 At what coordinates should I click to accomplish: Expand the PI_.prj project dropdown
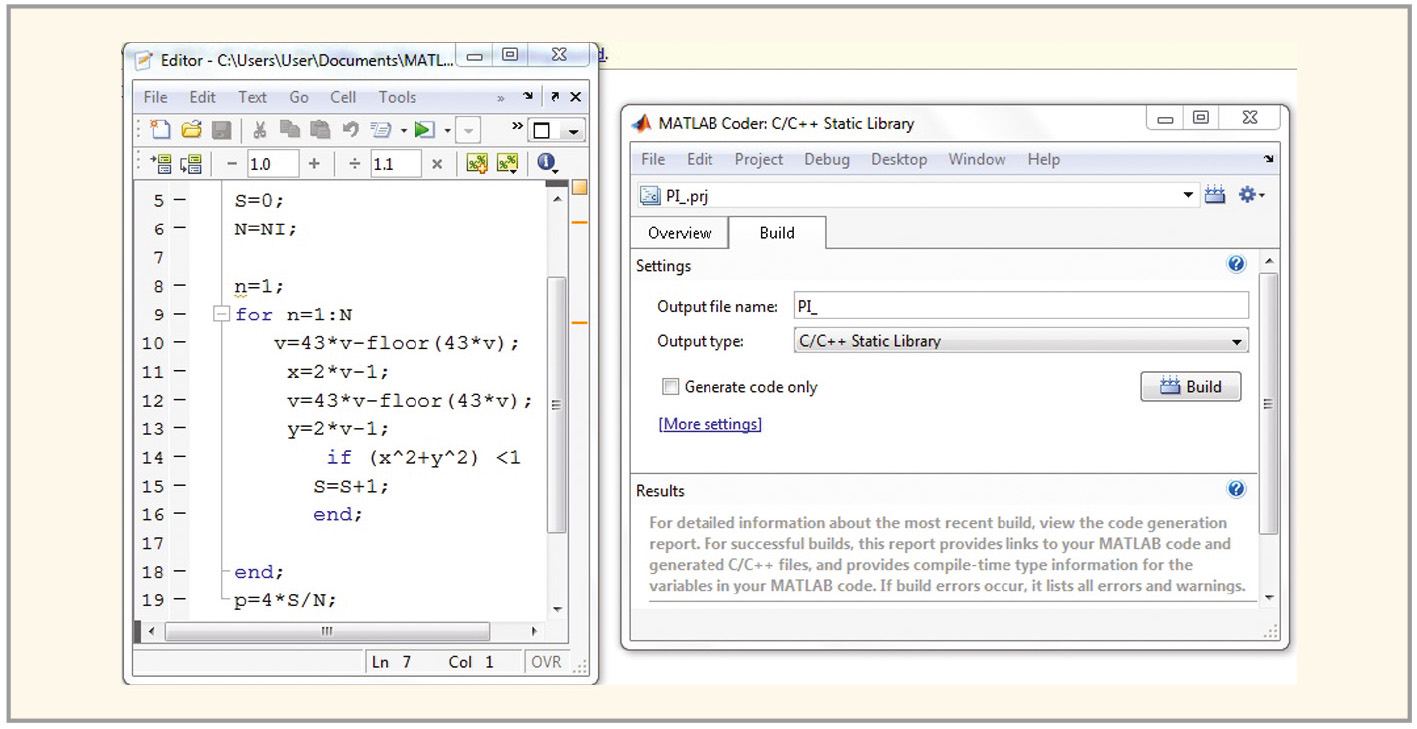coord(1188,196)
